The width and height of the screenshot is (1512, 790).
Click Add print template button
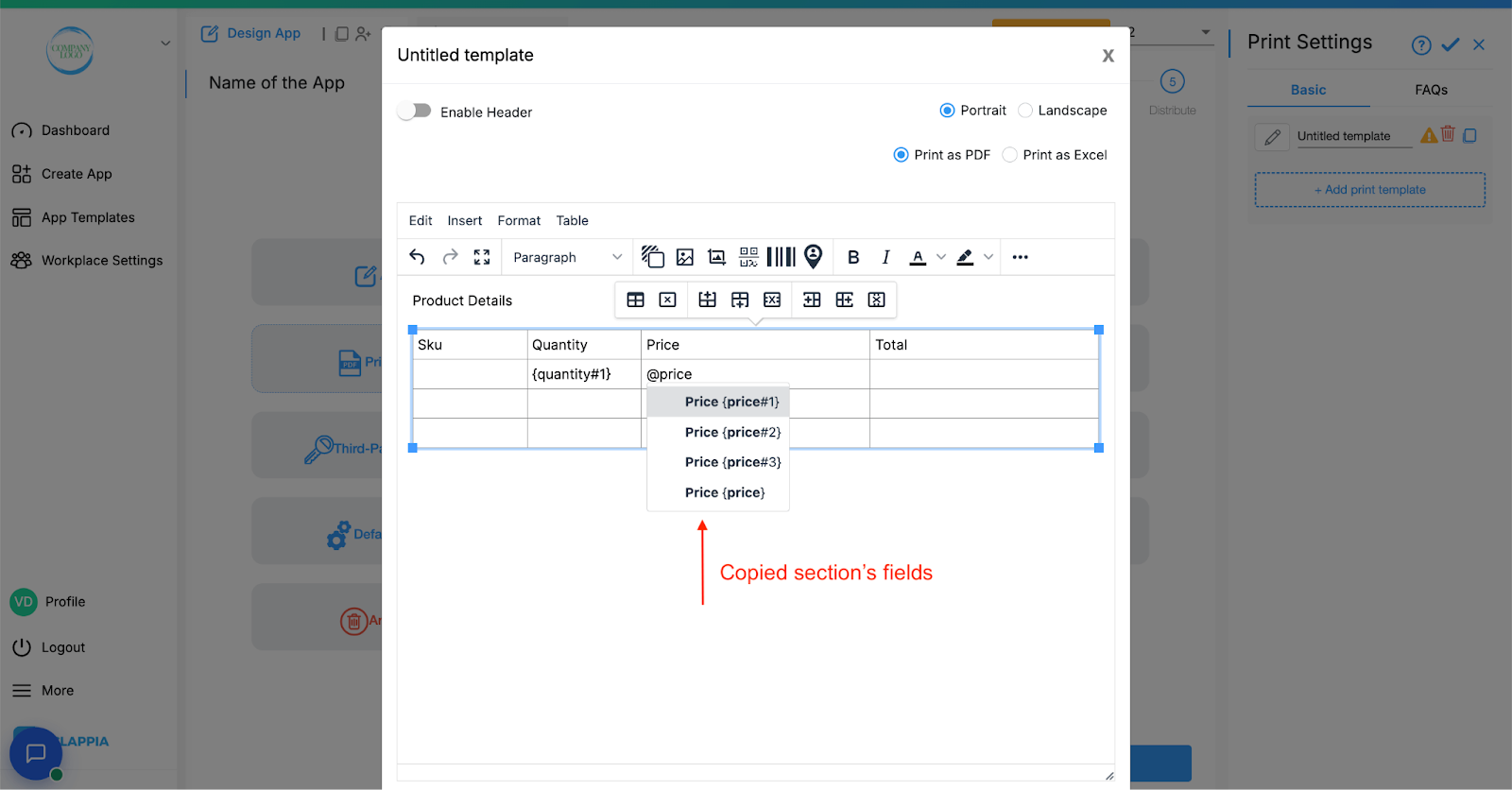(1369, 190)
